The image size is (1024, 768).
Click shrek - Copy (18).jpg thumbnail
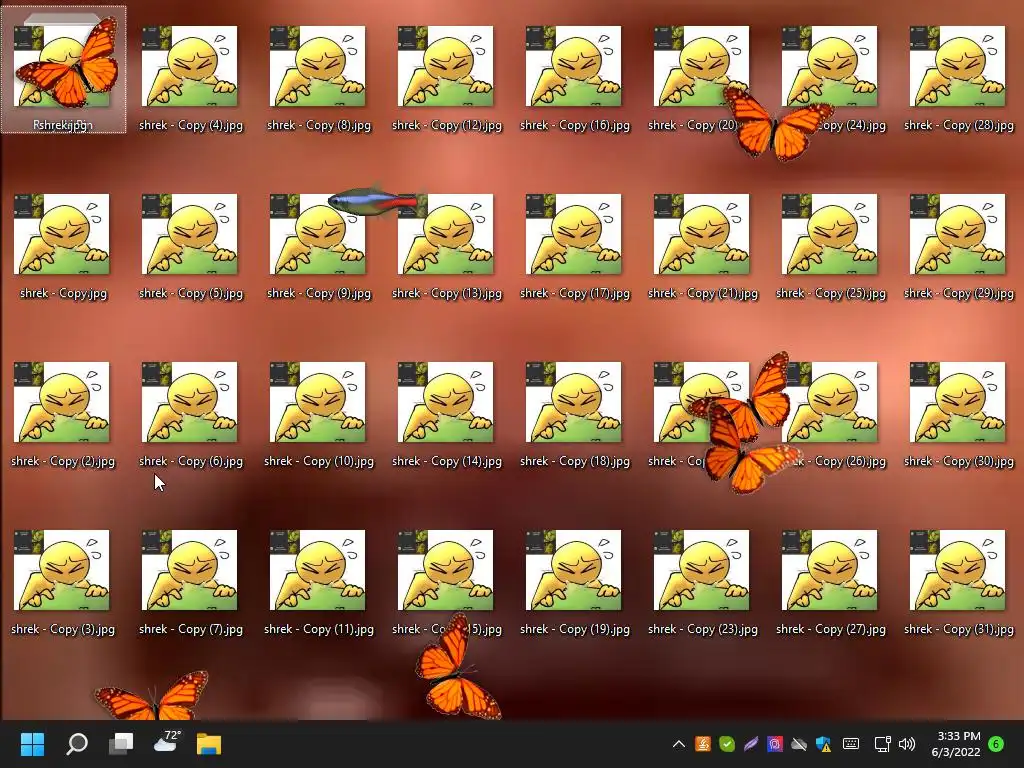point(574,402)
